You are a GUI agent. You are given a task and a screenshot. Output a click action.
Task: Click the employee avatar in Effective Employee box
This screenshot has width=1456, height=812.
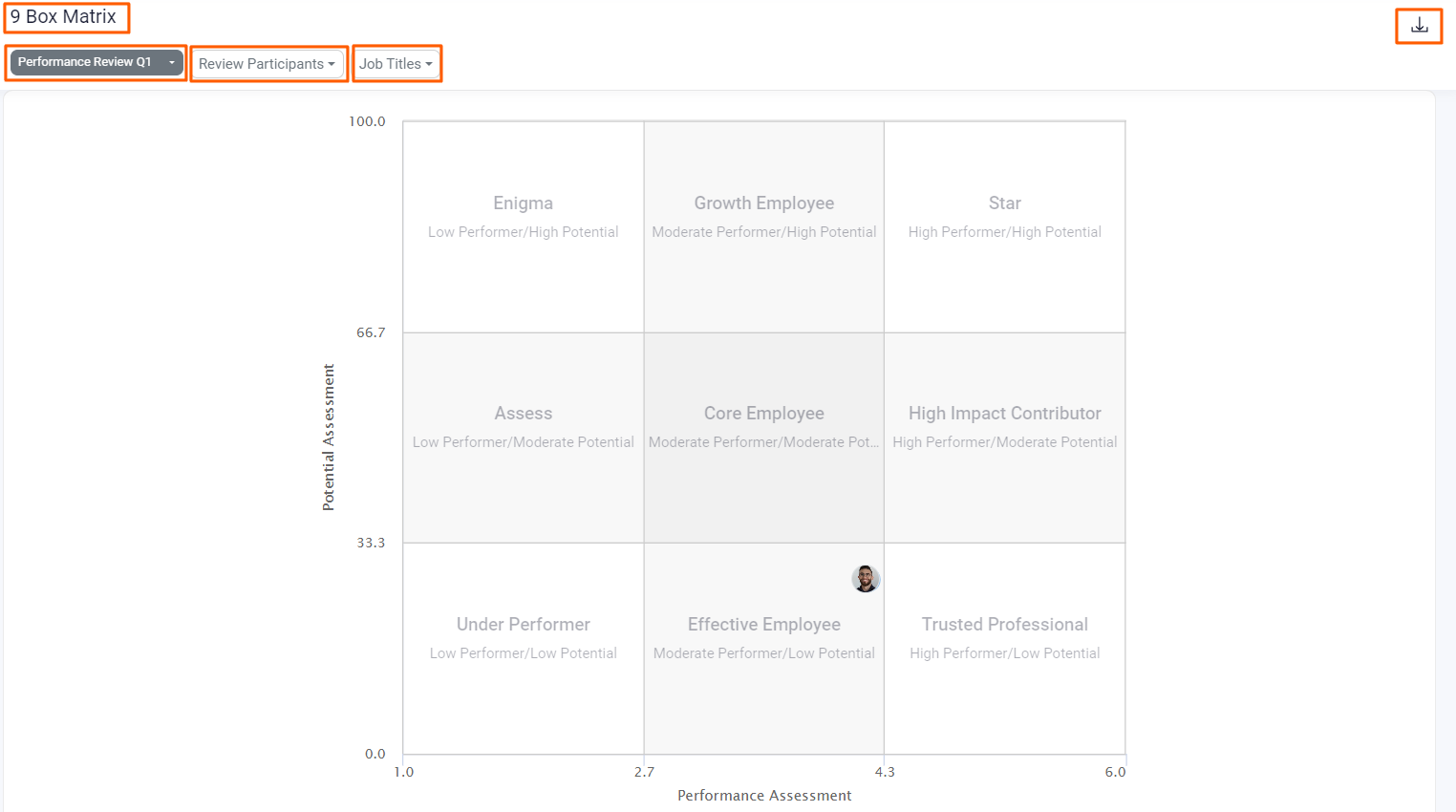pyautogui.click(x=866, y=578)
